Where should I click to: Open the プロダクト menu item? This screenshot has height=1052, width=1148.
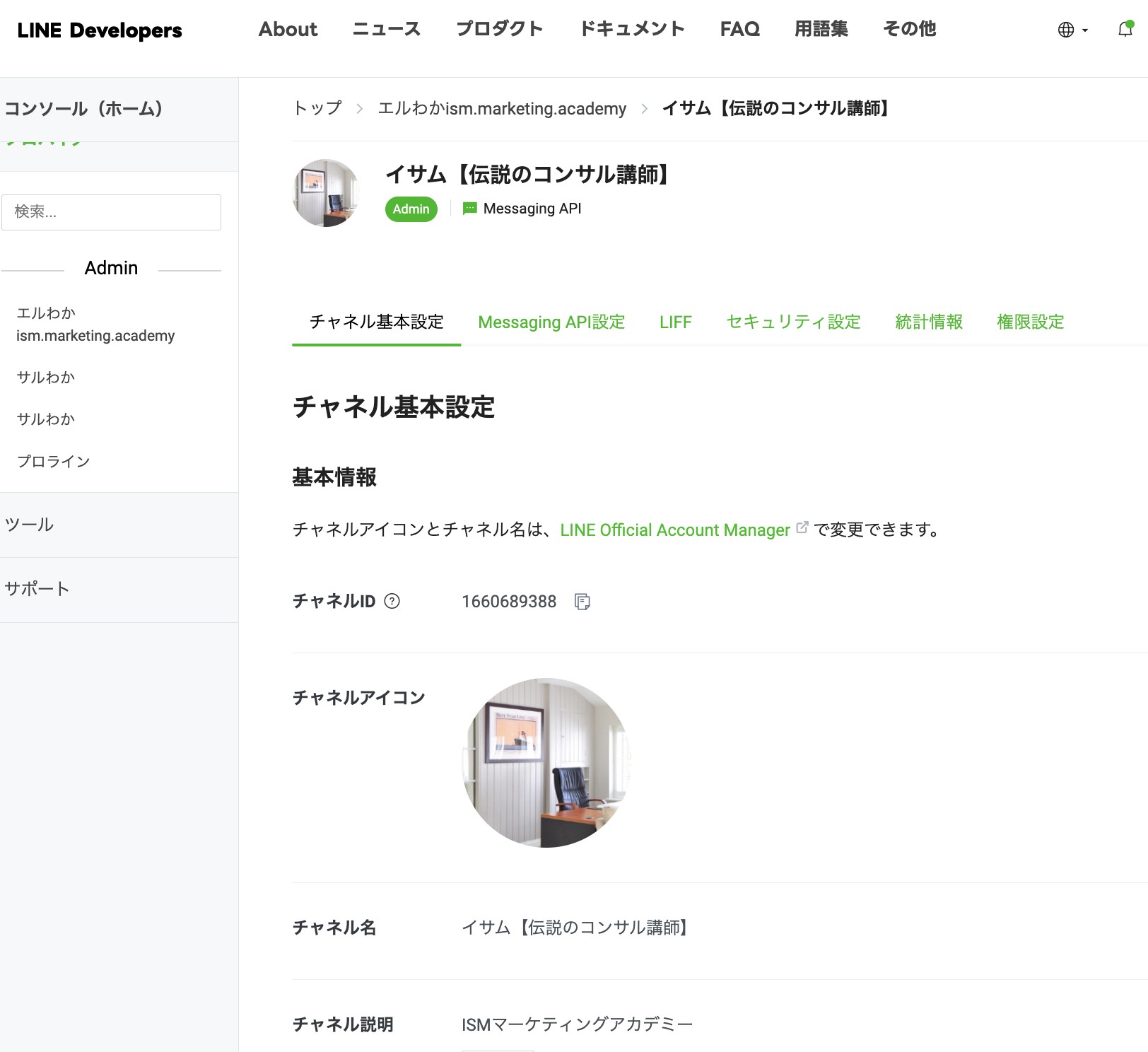pyautogui.click(x=500, y=29)
